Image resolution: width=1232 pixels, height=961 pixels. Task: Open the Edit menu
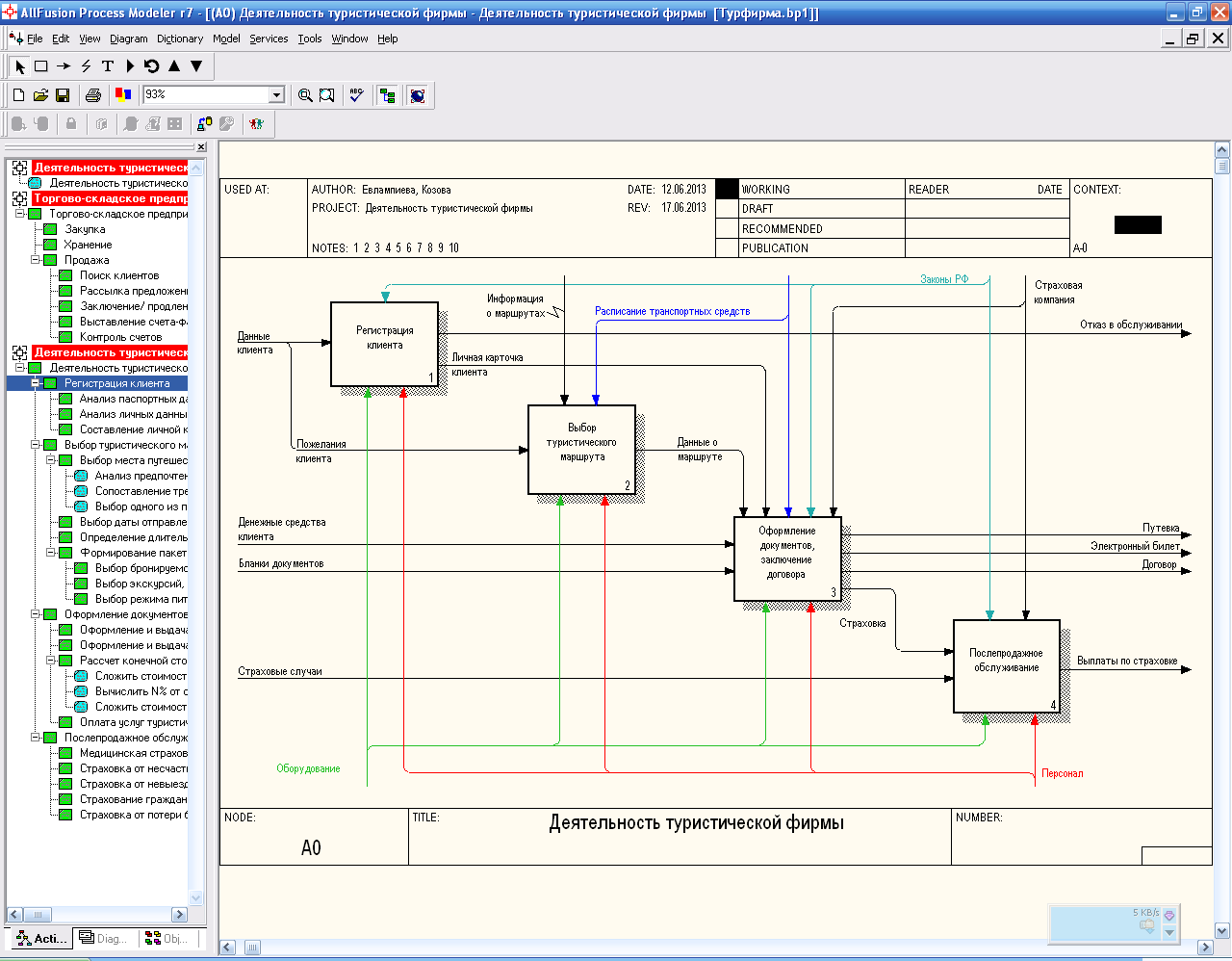coord(61,39)
